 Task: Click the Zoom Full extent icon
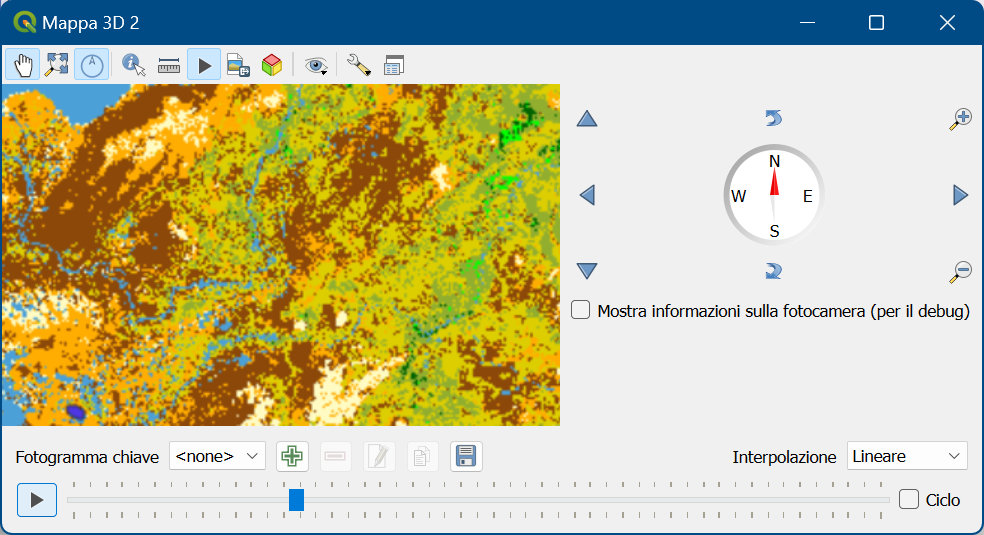point(57,65)
